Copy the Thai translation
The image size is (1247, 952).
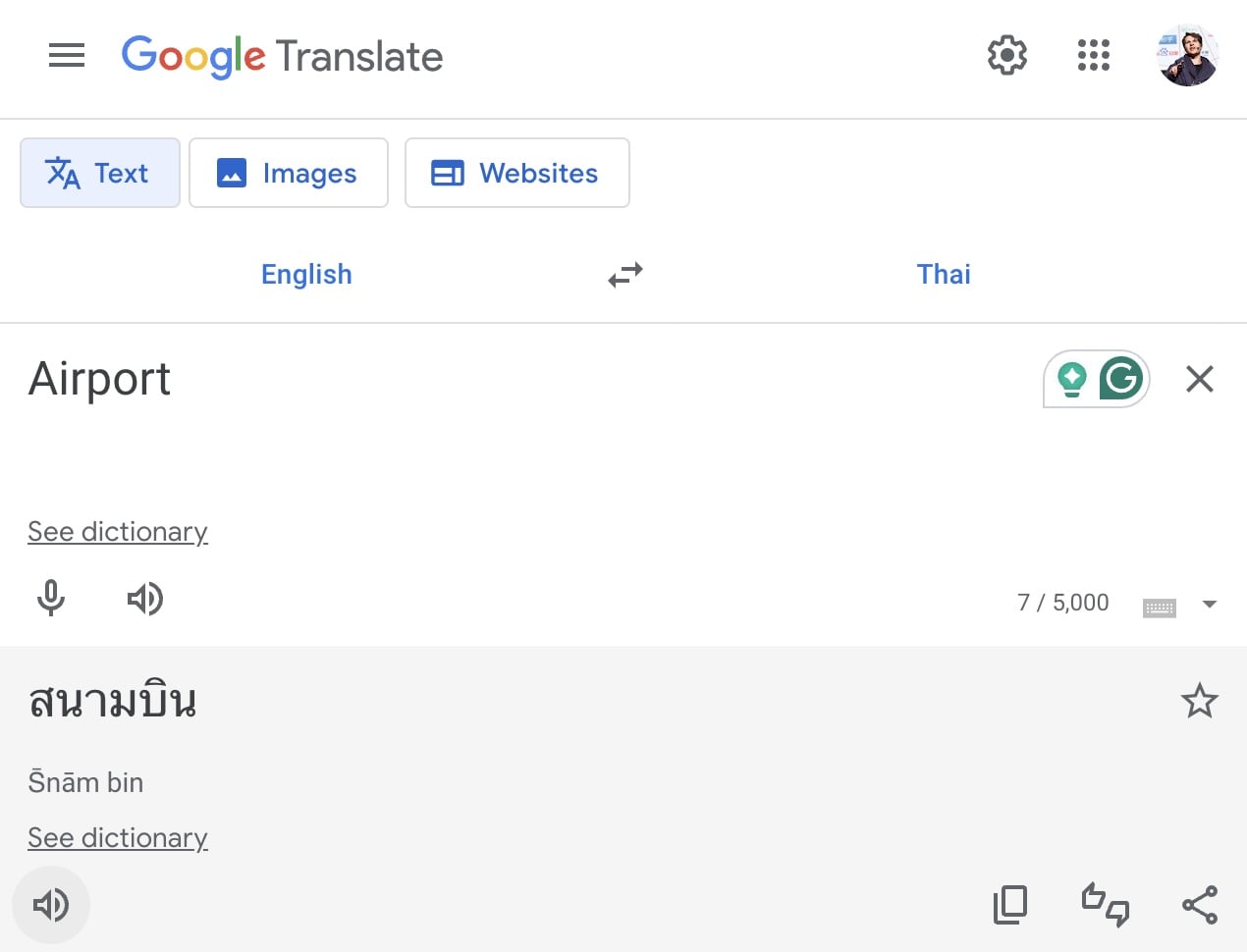pyautogui.click(x=1009, y=905)
